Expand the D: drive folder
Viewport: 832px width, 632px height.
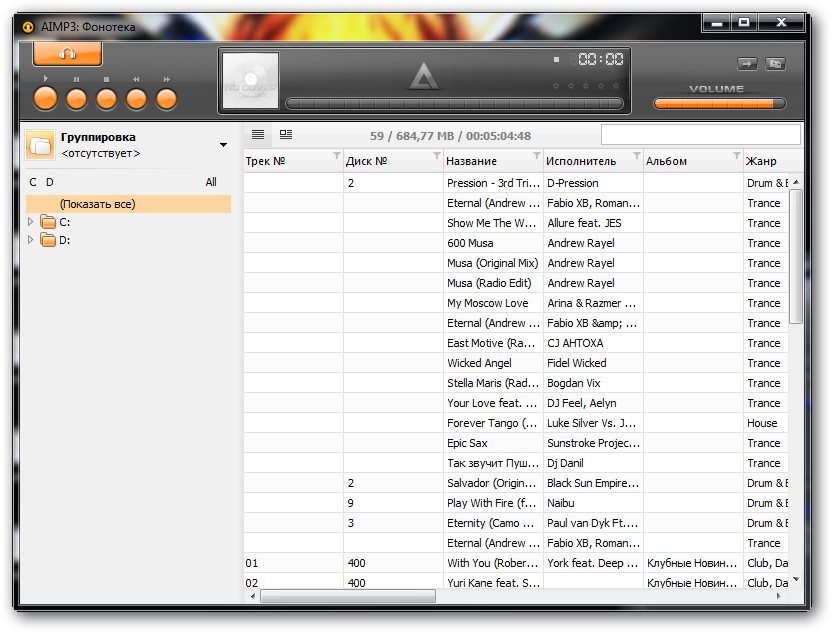pyautogui.click(x=31, y=240)
